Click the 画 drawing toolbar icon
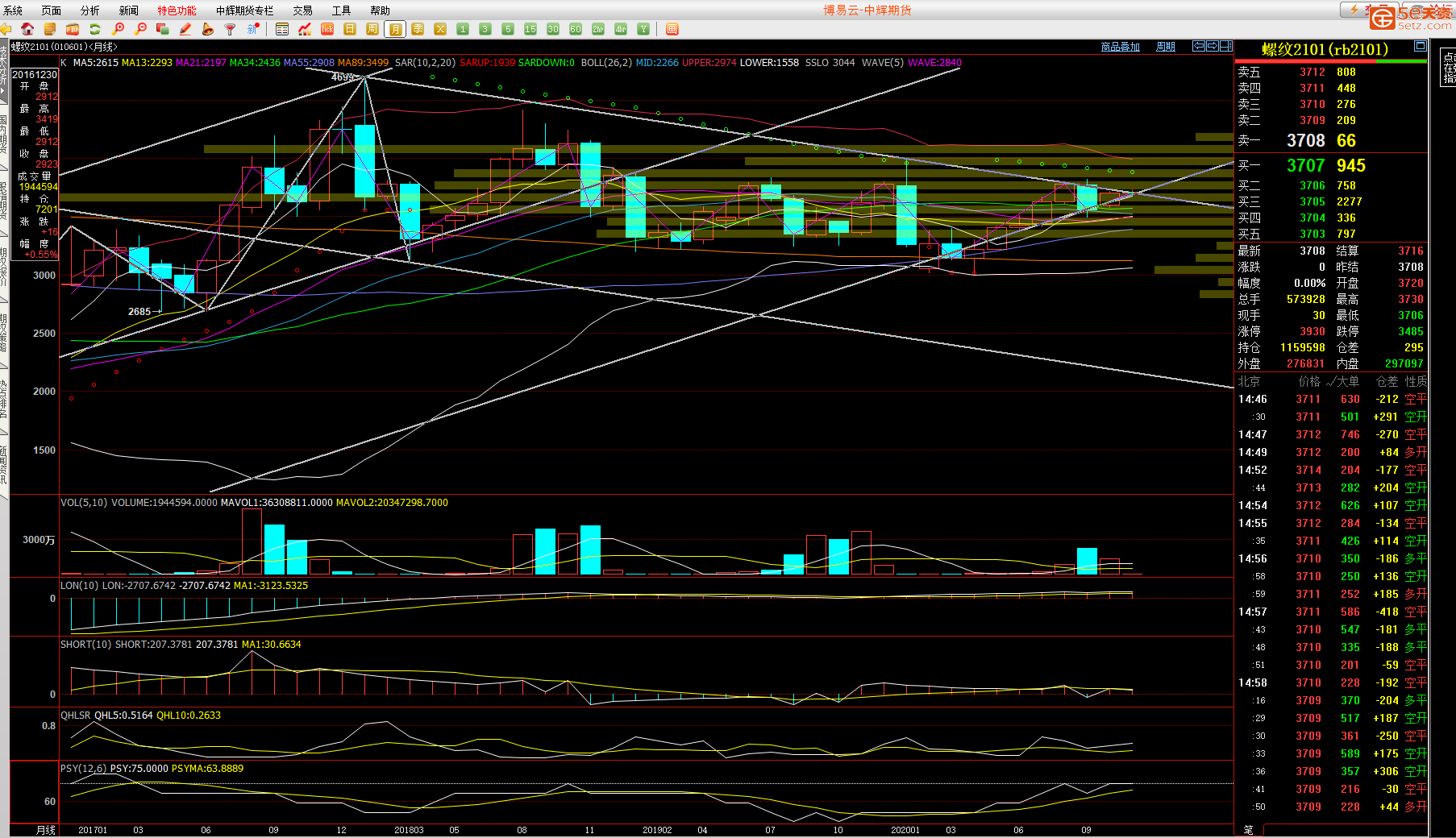The image size is (1456, 838). pyautogui.click(x=672, y=29)
